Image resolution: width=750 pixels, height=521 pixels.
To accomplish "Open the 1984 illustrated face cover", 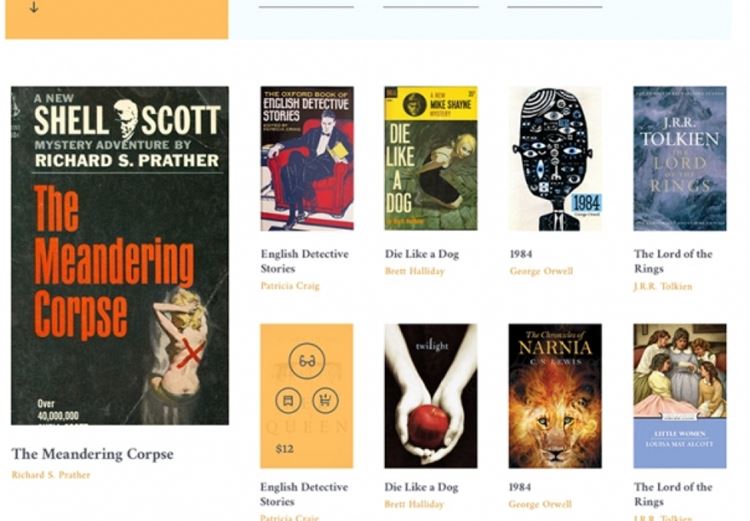I will click(555, 158).
